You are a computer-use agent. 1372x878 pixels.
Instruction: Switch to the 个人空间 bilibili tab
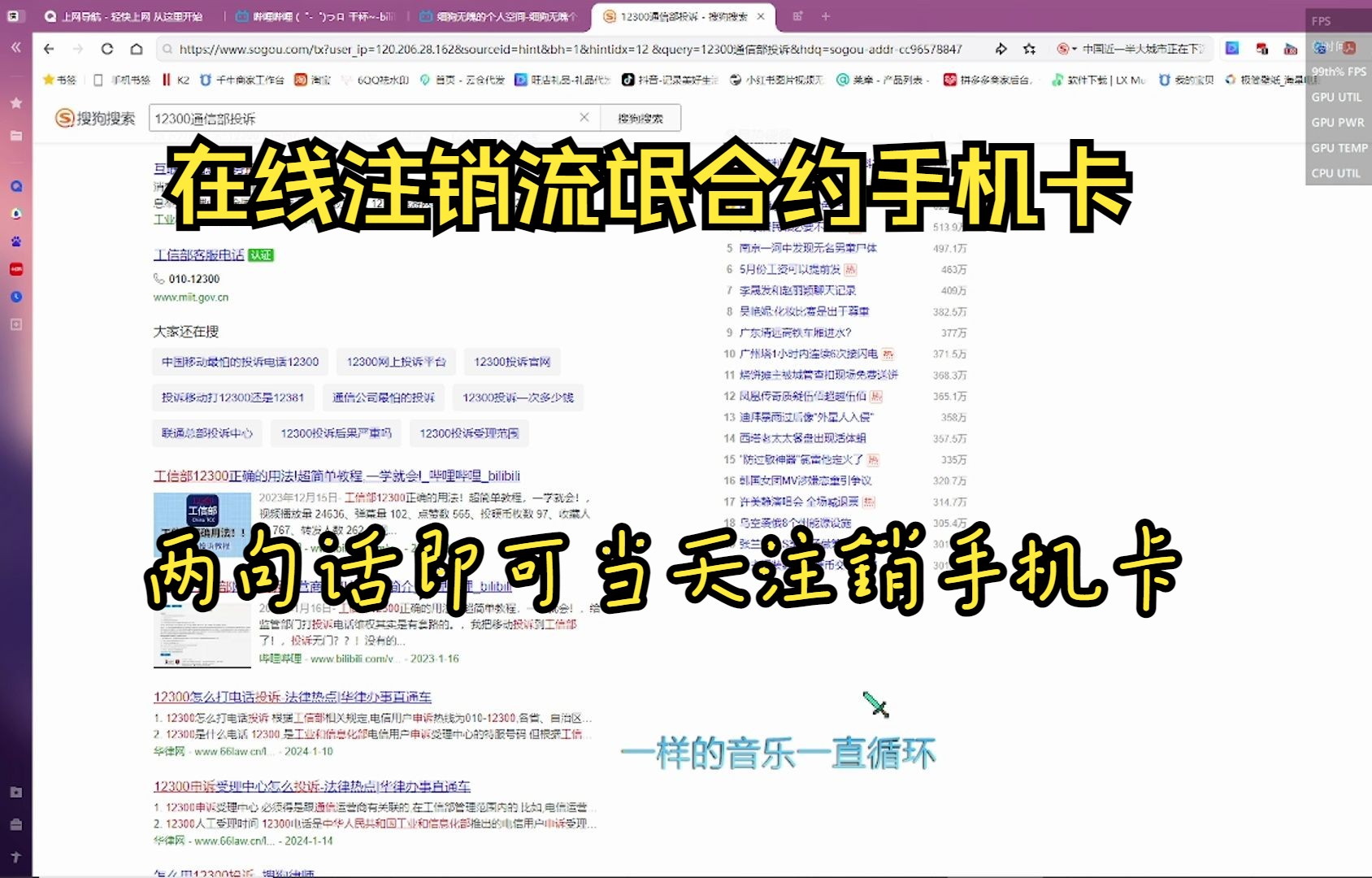pyautogui.click(x=499, y=16)
